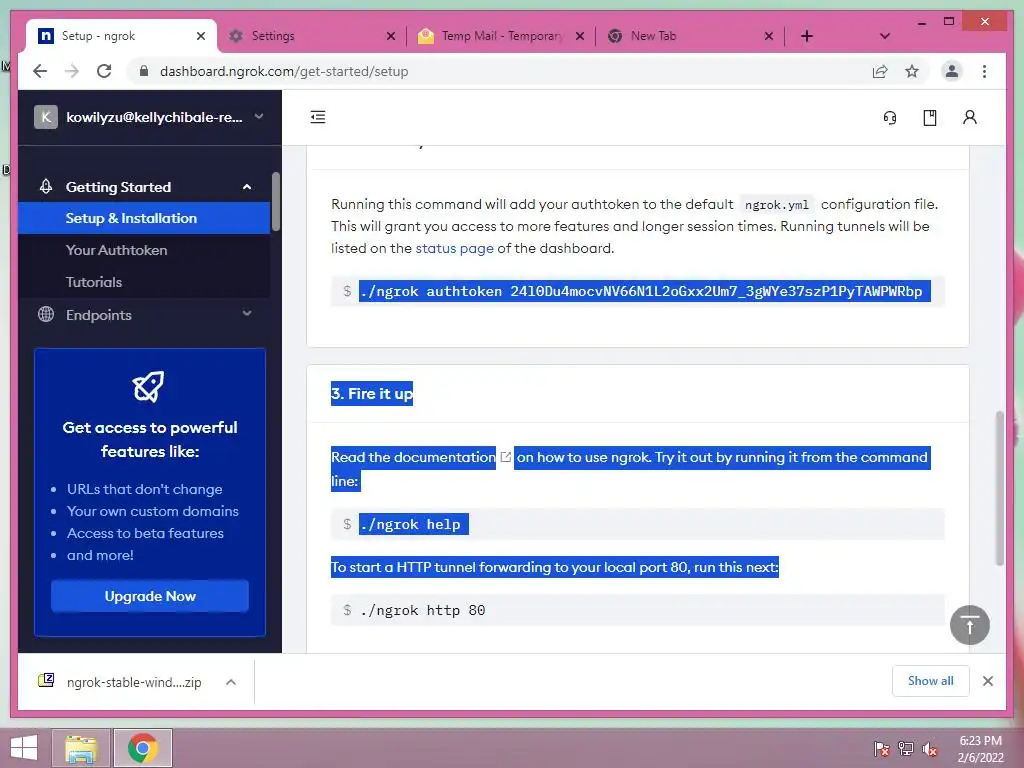Click the Action Center flag tray icon
The width and height of the screenshot is (1024, 768).
882,748
